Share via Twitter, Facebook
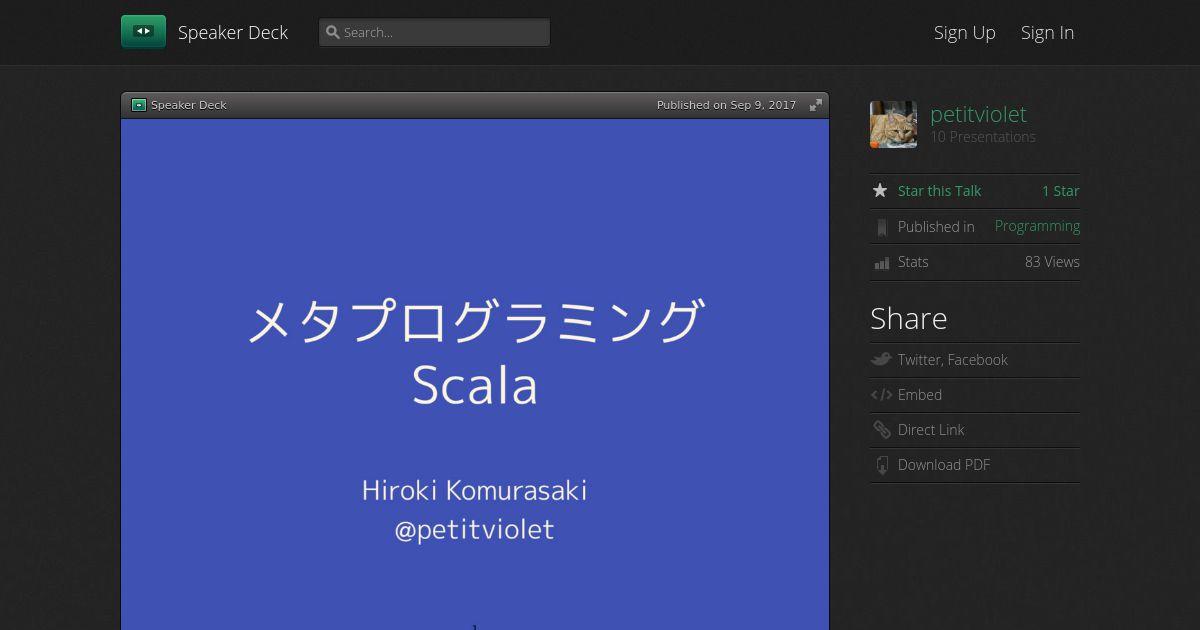1200x630 pixels. pos(952,360)
